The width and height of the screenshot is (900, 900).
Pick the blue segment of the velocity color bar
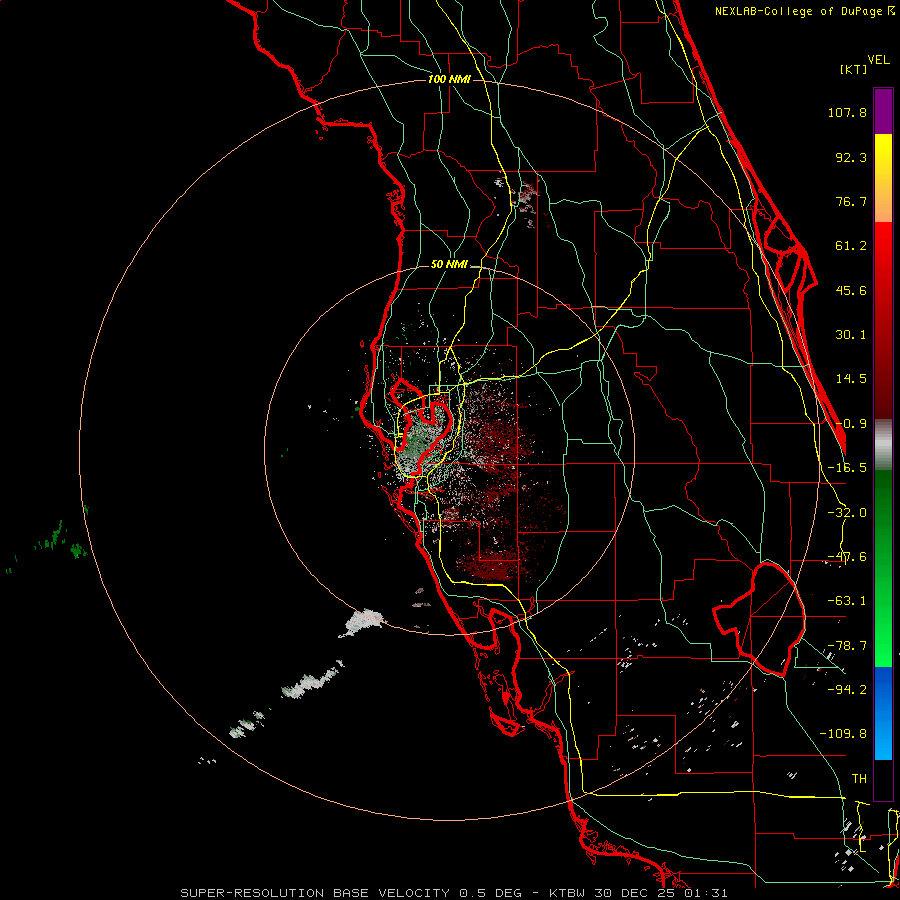(x=883, y=713)
